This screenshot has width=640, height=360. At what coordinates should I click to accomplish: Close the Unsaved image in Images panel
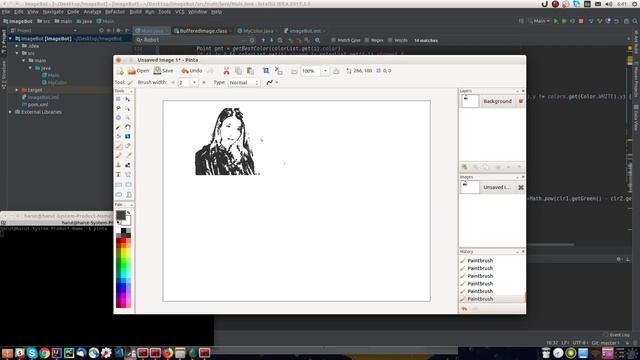[x=521, y=187]
